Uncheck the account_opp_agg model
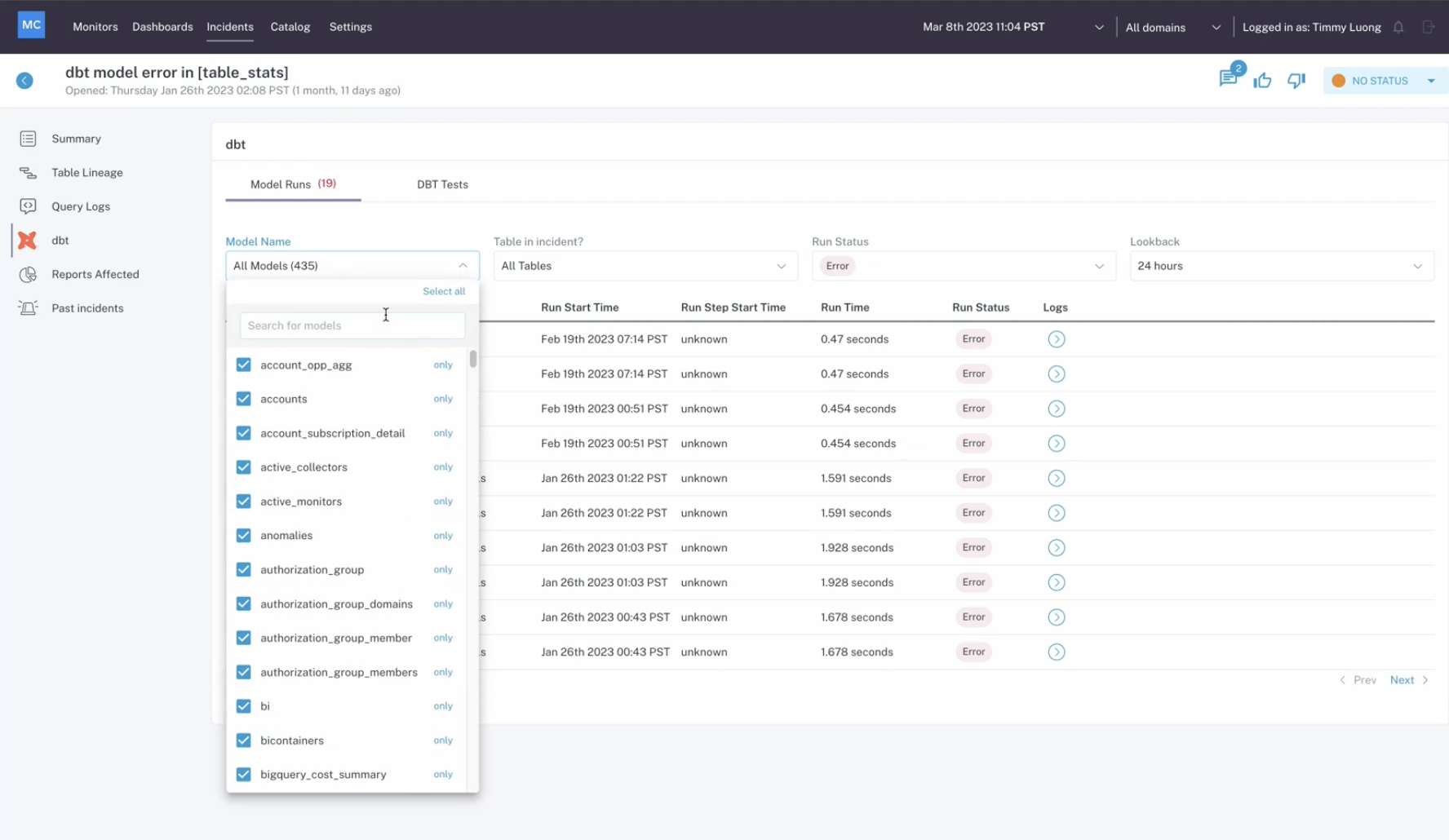The image size is (1449, 840). 243,365
